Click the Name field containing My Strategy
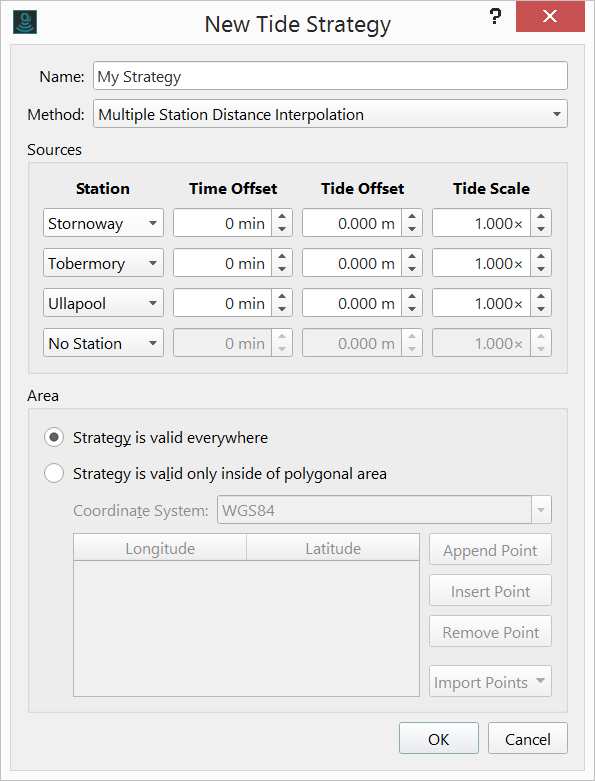 [x=330, y=76]
